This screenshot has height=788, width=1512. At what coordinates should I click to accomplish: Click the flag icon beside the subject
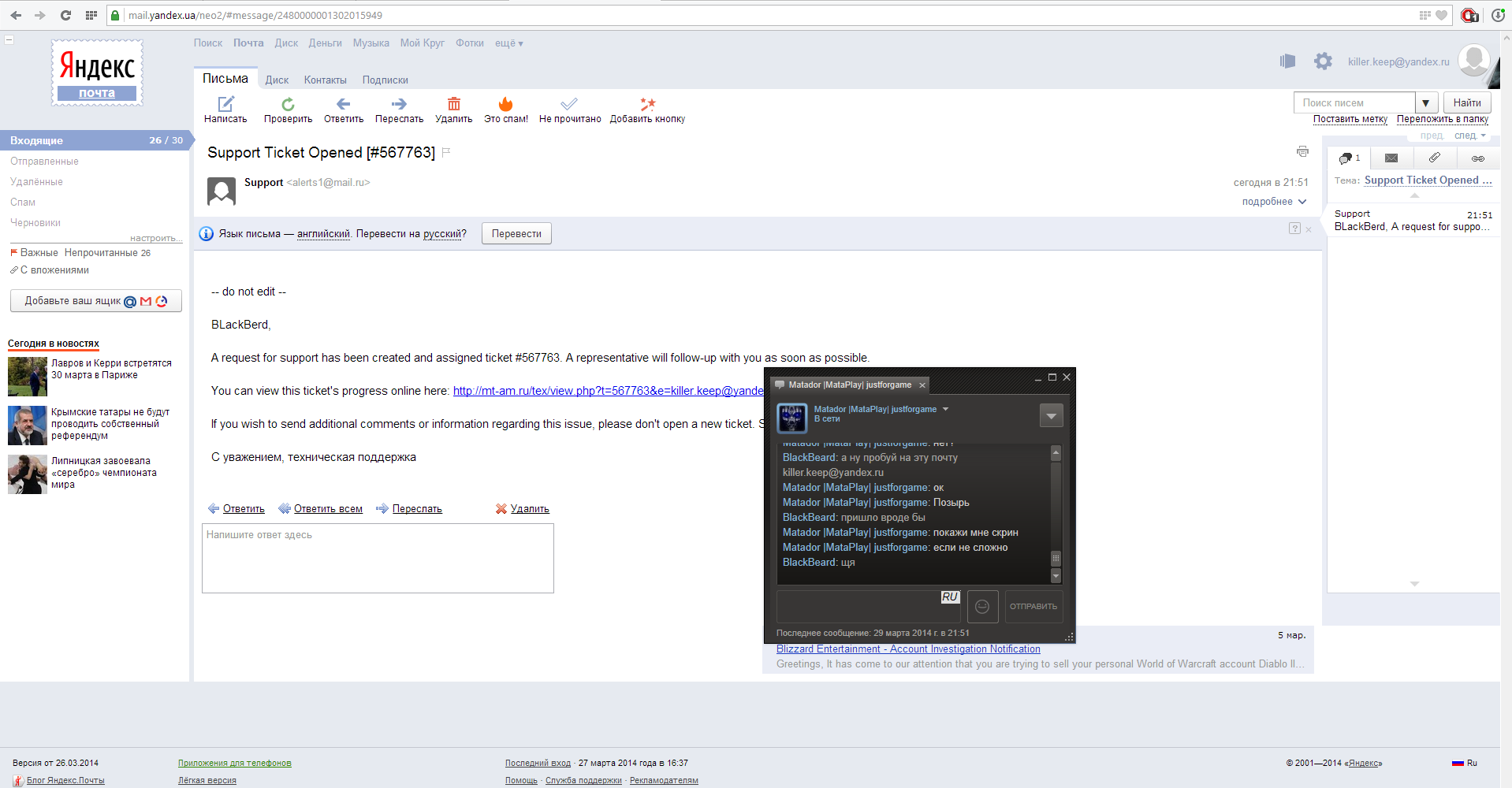tap(446, 152)
